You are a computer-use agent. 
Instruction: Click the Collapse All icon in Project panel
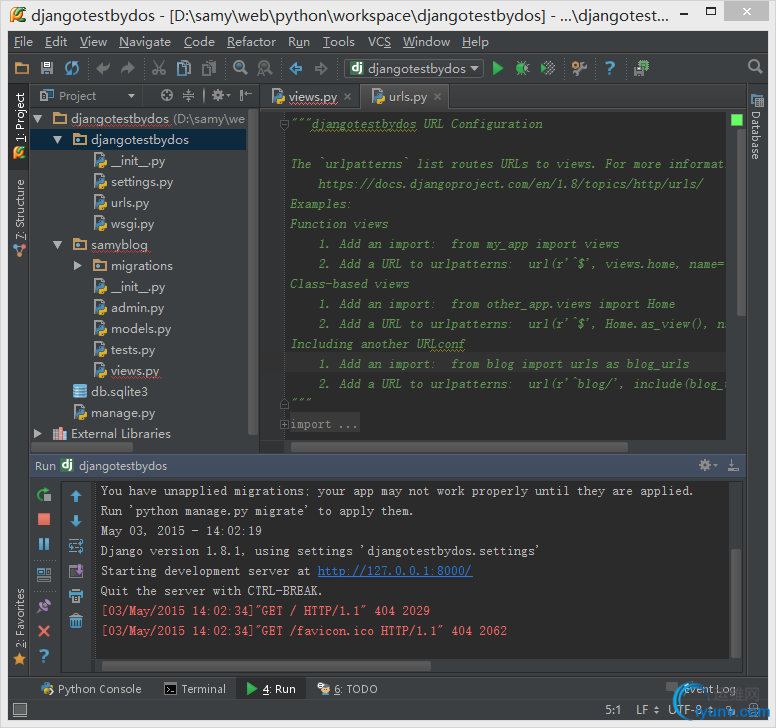coord(189,96)
